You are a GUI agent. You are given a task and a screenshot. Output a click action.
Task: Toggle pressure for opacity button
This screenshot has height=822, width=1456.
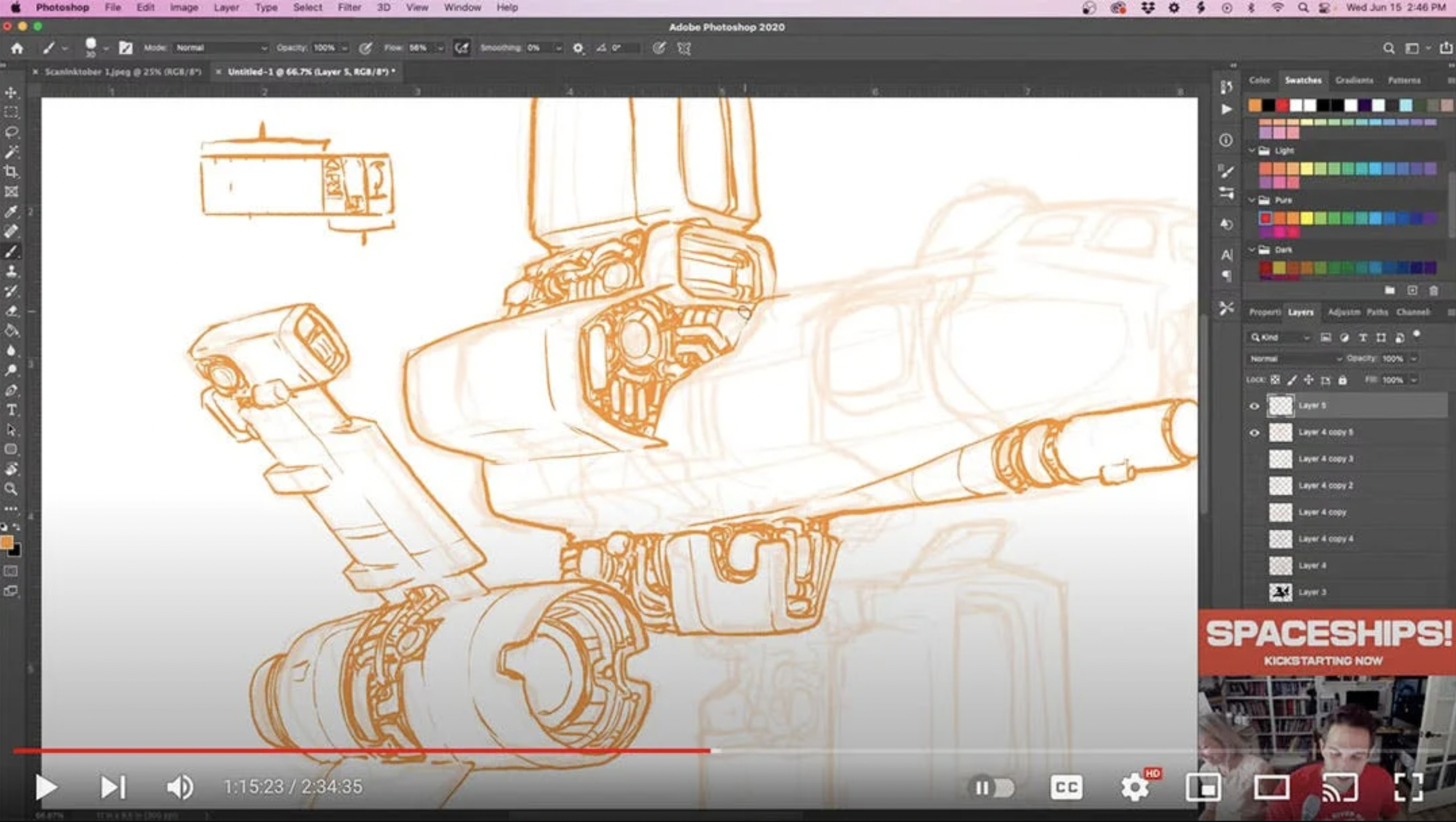[366, 48]
